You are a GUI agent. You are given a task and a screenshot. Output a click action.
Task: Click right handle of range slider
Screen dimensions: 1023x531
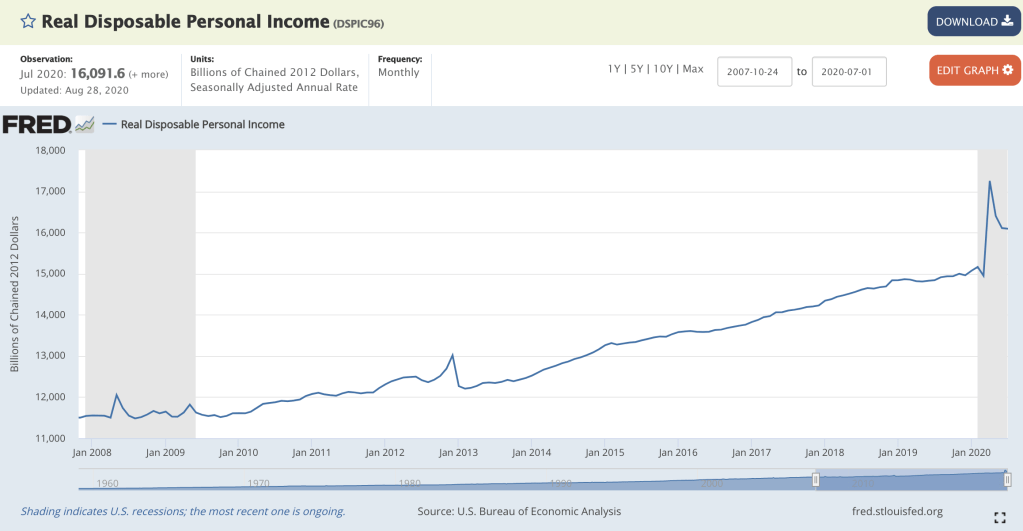tap(1007, 481)
